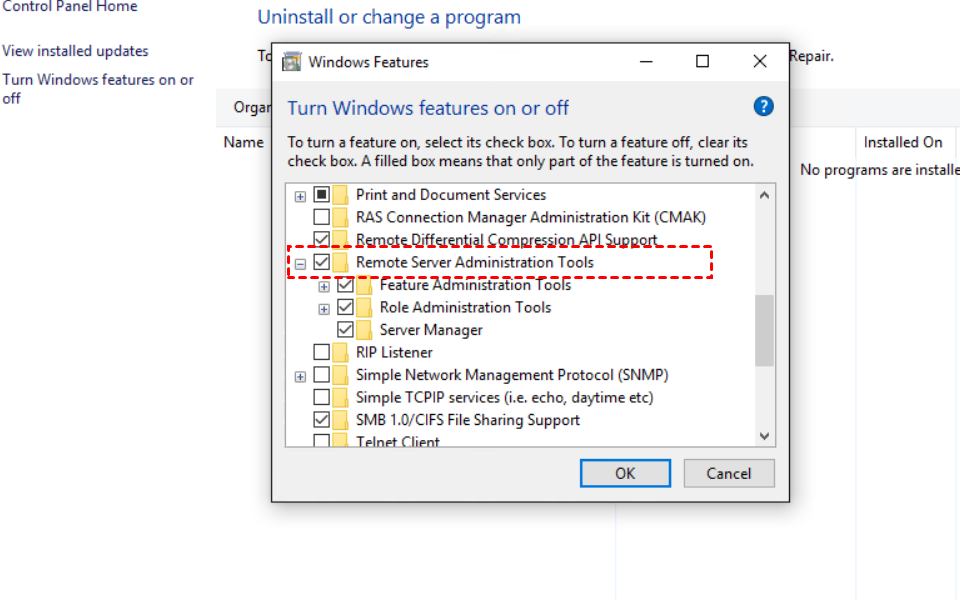Toggle the Print and Document Services checkbox
Screen dimensions: 960x600
click(321, 195)
